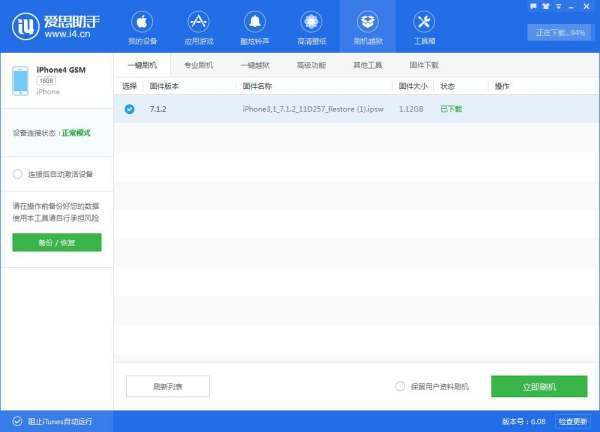Viewport: 600px width, 432px height.
Task: Click the 16GB capacity badge
Action: click(47, 81)
